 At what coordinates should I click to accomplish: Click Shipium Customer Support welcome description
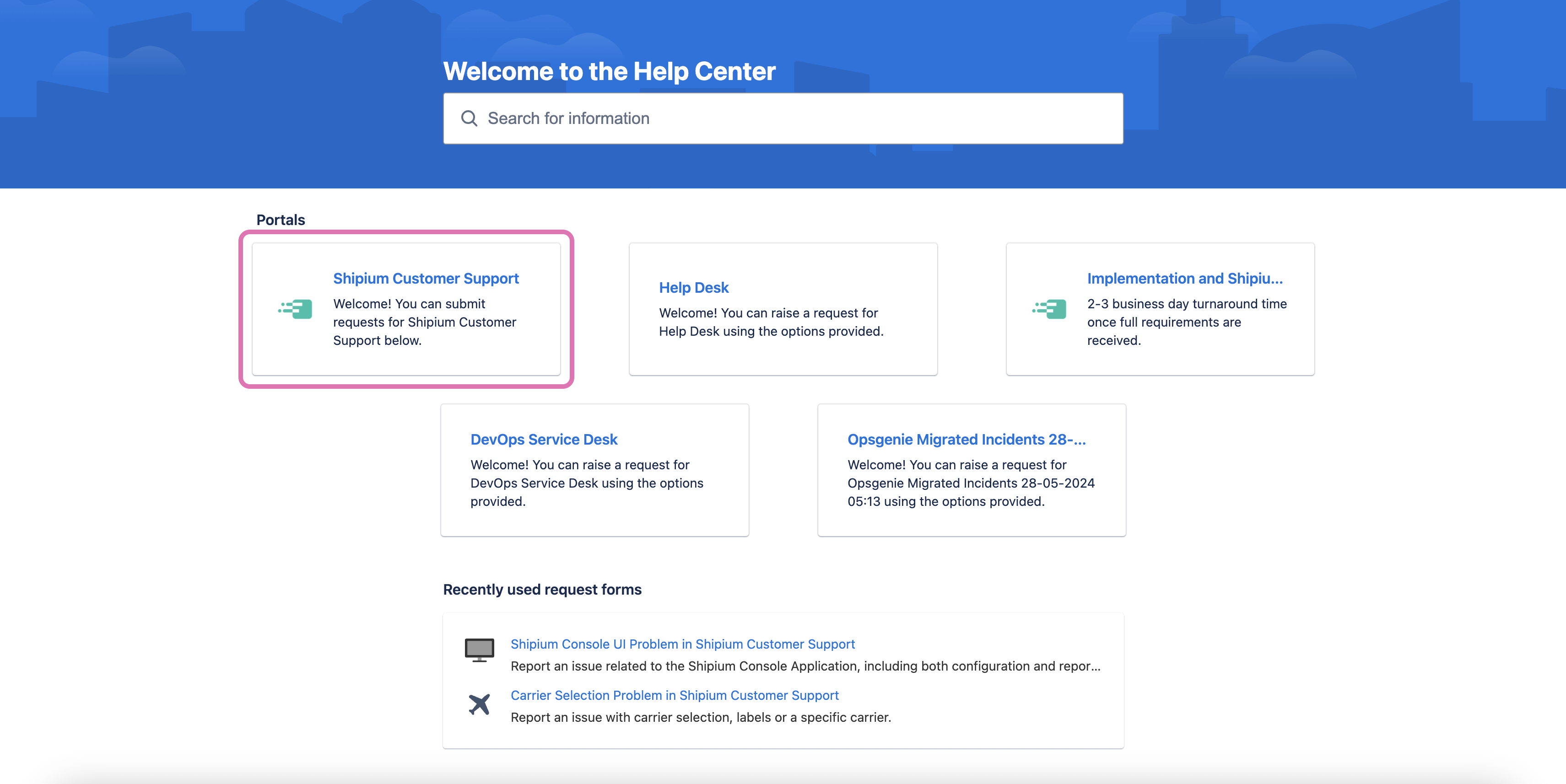[424, 322]
